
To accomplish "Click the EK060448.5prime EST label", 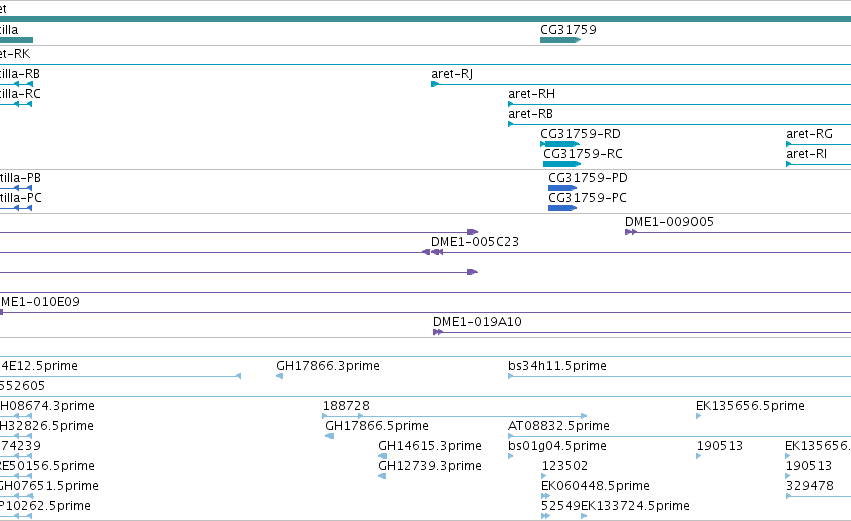I will [x=595, y=486].
